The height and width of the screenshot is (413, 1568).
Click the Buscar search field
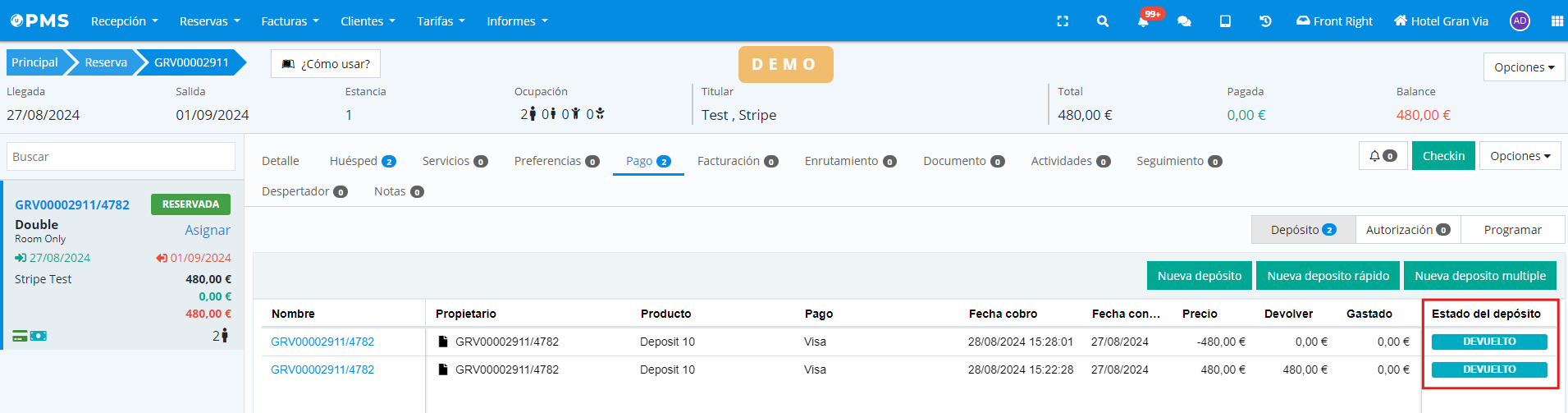pos(121,157)
